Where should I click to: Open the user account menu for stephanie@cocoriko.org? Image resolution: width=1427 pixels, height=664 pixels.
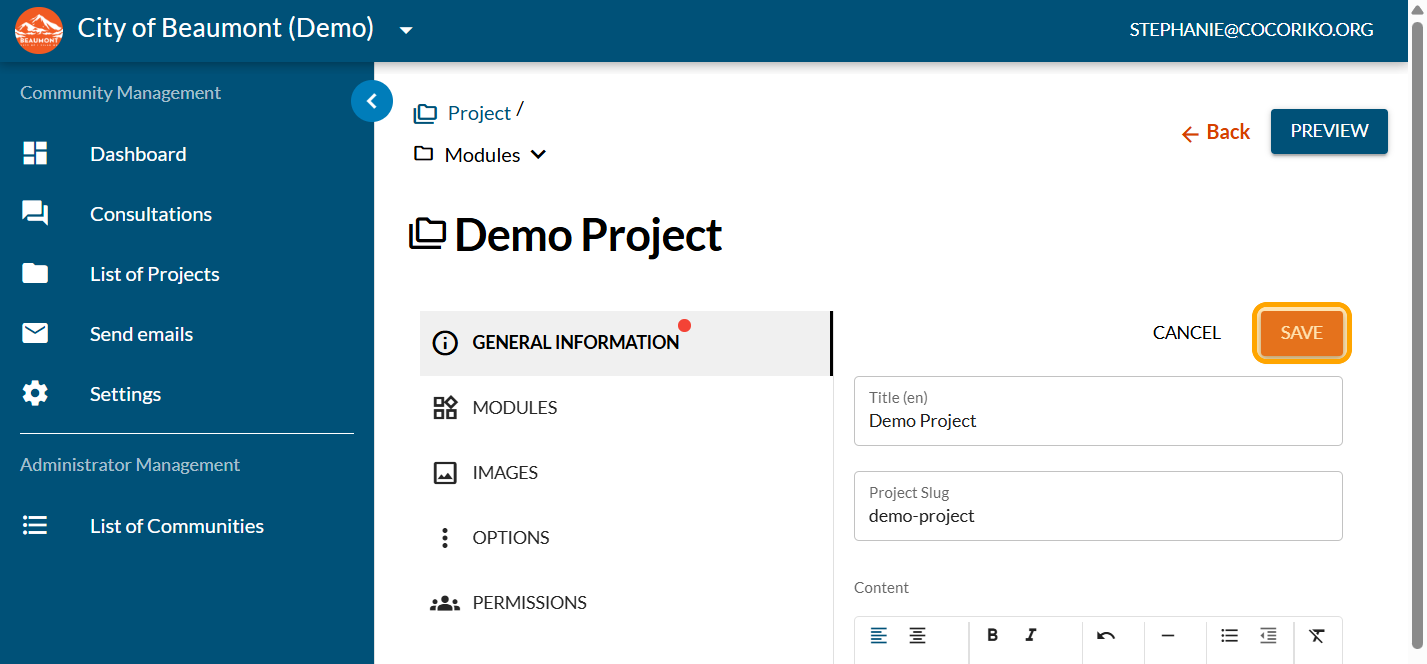coord(1251,30)
